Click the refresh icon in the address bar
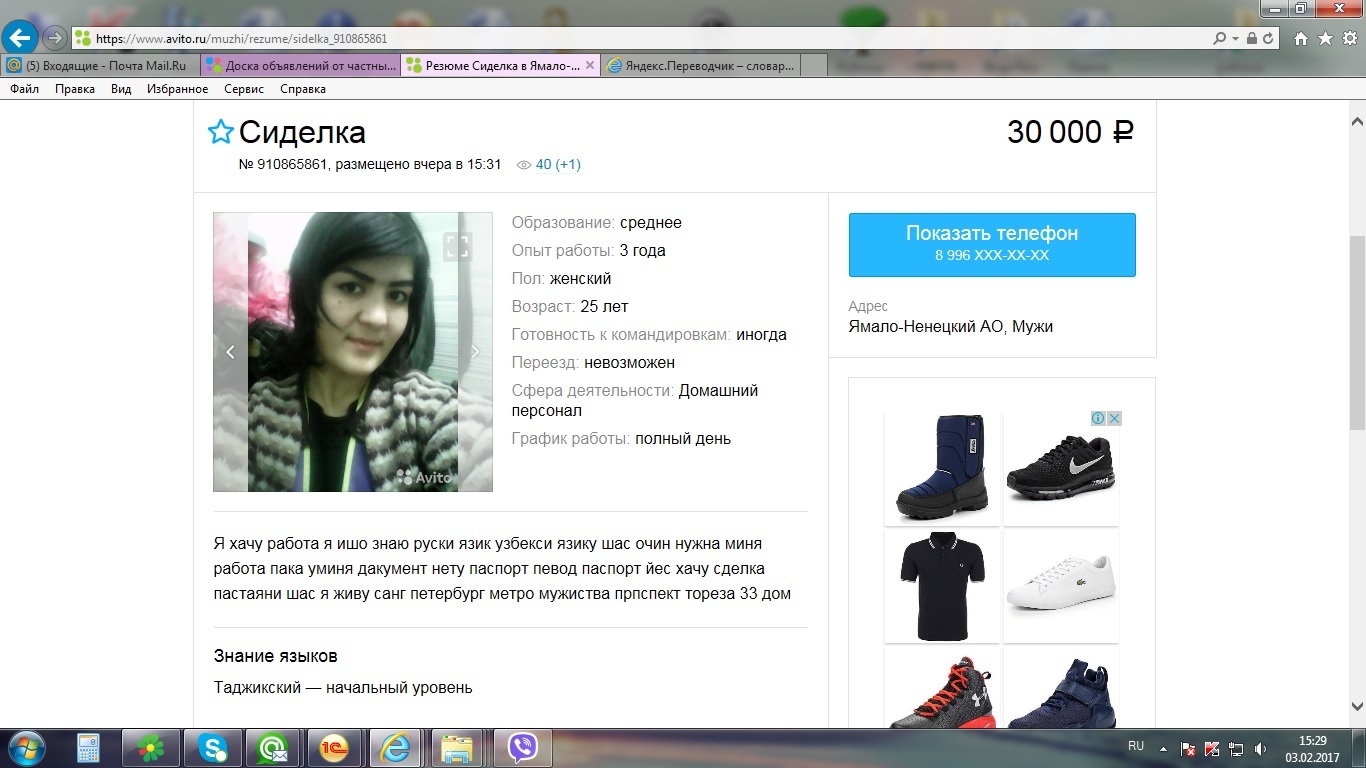Viewport: 1366px width, 768px height. coord(1268,39)
